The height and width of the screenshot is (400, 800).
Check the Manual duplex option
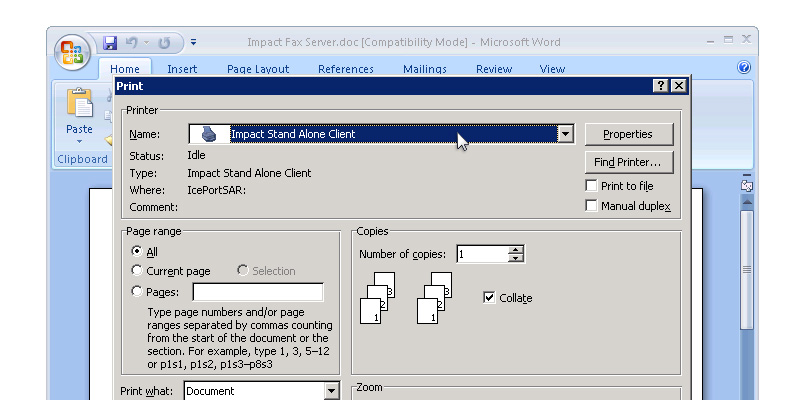(592, 206)
